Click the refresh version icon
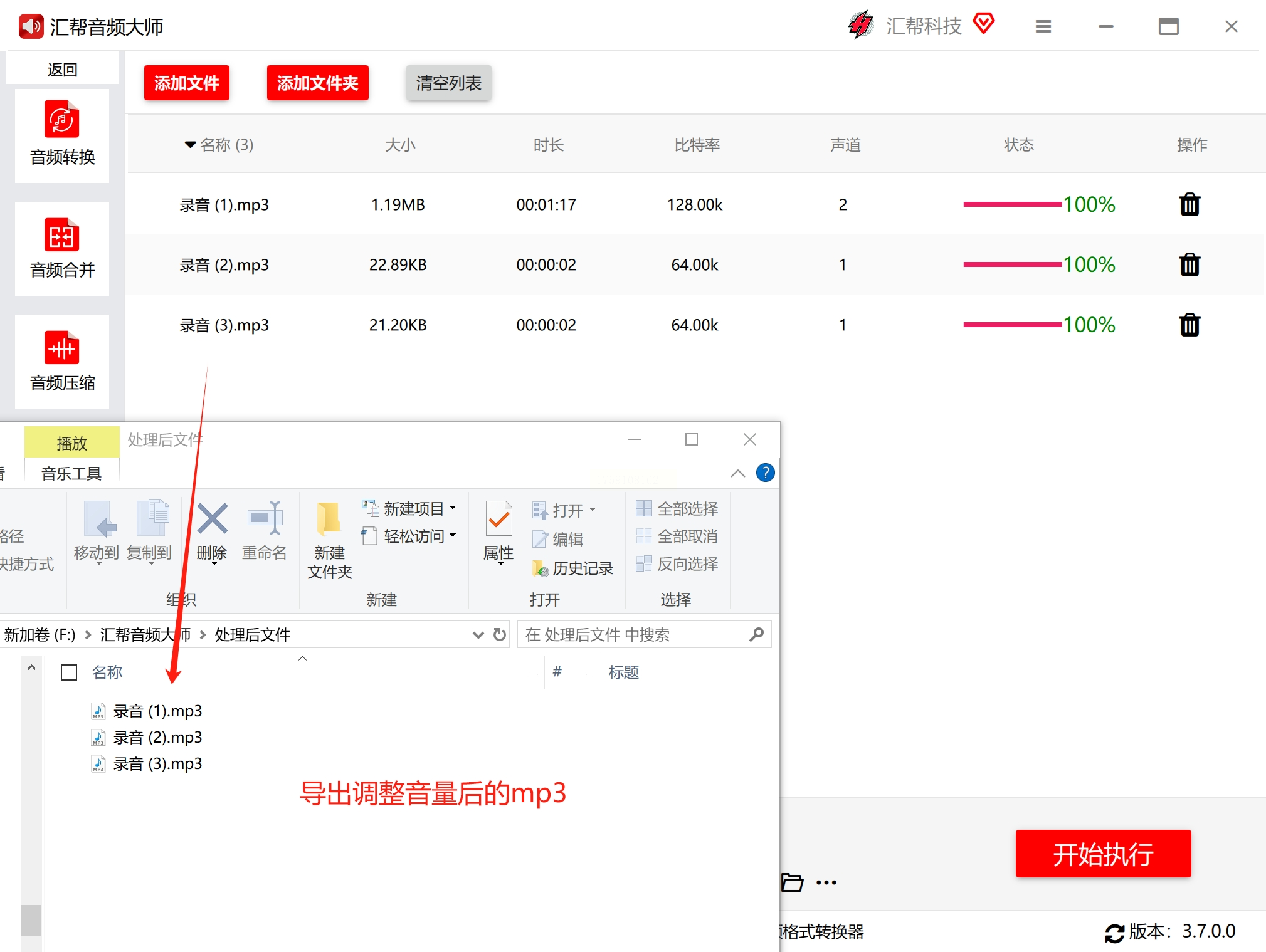The image size is (1266, 952). pyautogui.click(x=1114, y=933)
